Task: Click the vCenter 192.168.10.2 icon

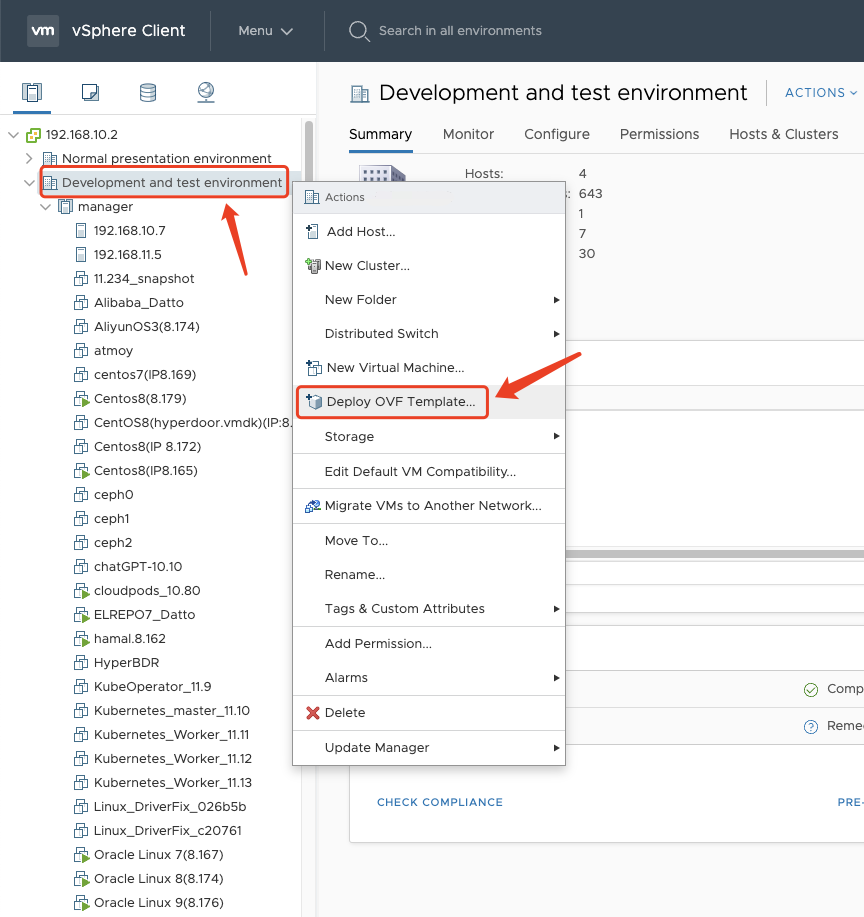Action: [x=33, y=135]
